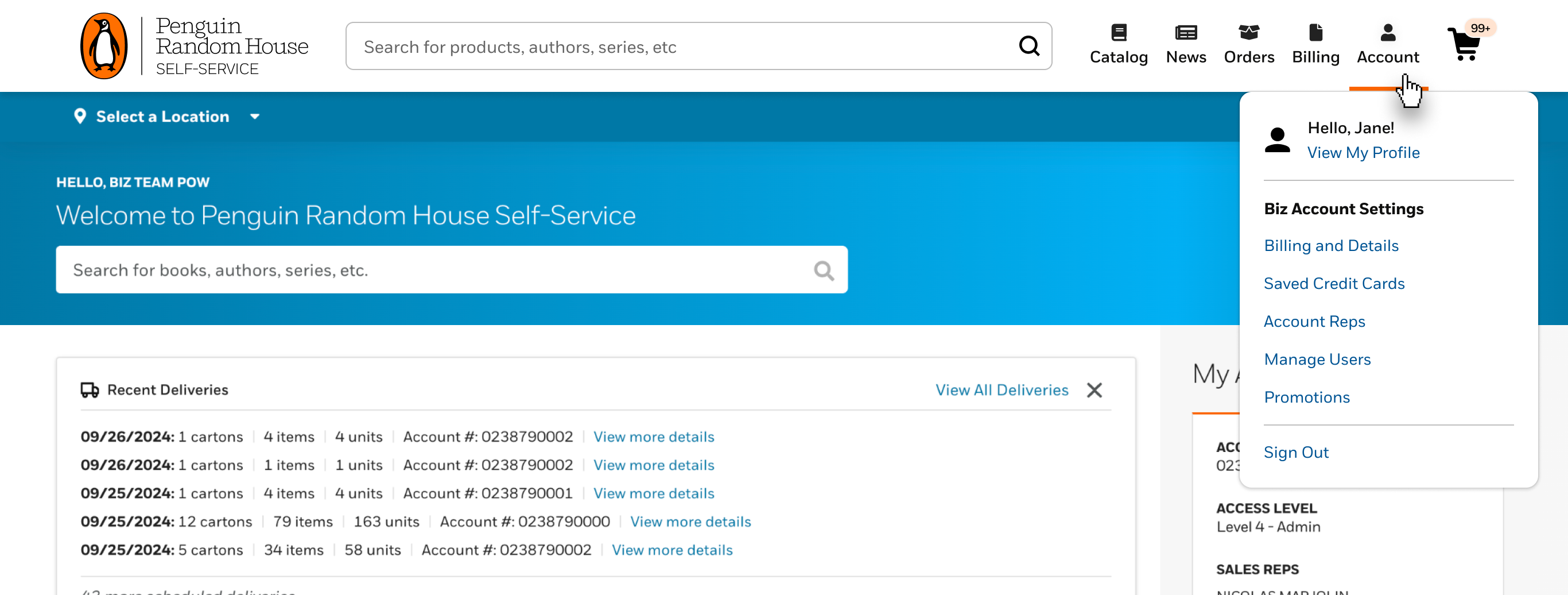The image size is (1568, 595).
Task: Click the Orders label in the top navigation
Action: [1248, 57]
